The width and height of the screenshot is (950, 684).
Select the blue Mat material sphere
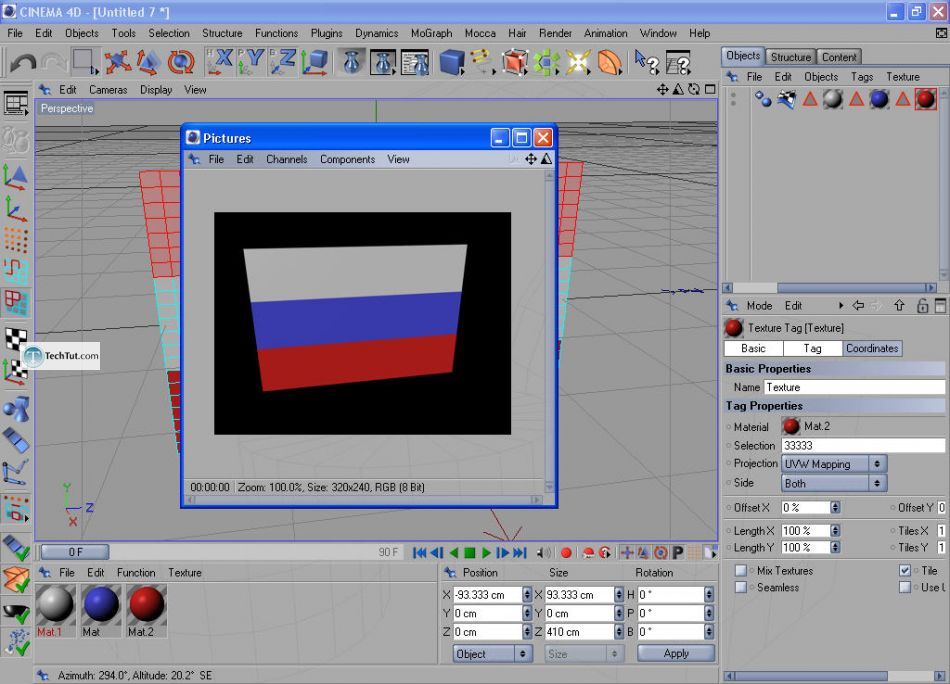(x=101, y=605)
